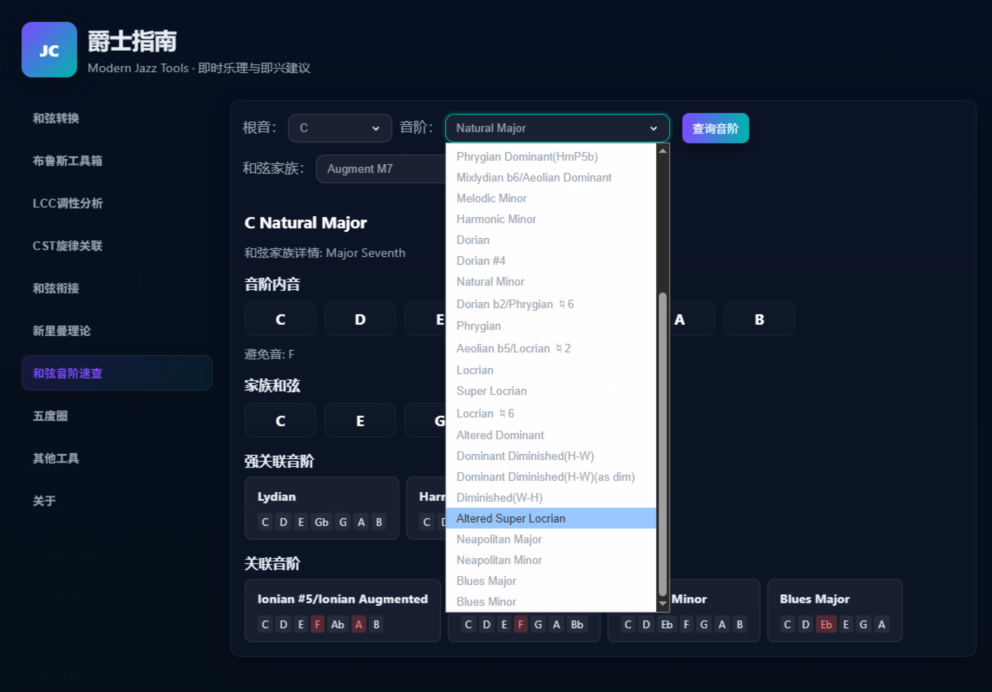This screenshot has height=692, width=992.
Task: Click the dropdown list scrollbar thumb
Action: pyautogui.click(x=662, y=444)
